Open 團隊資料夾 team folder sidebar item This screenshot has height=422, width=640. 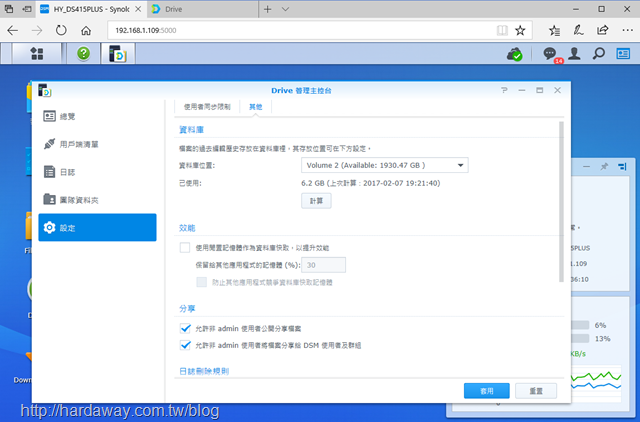[x=98, y=200]
